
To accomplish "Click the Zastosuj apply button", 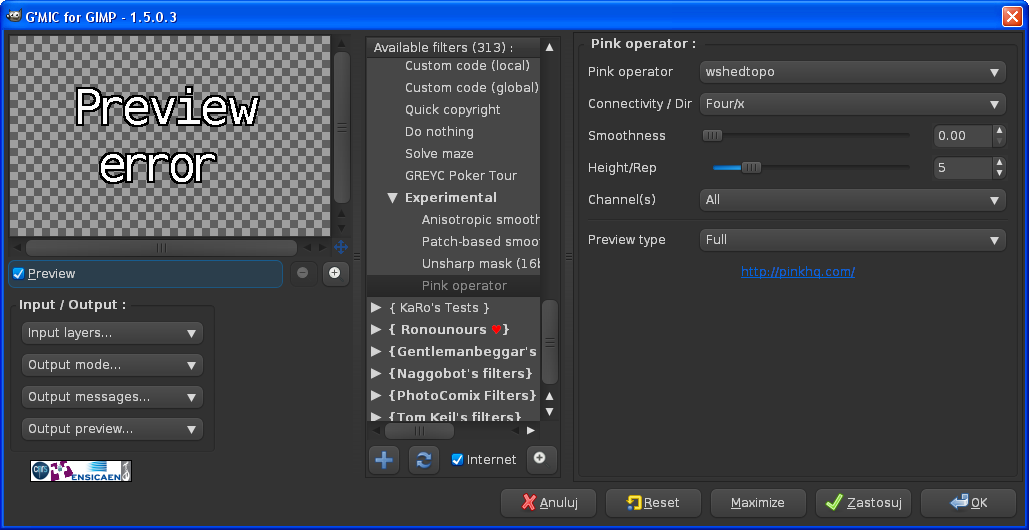I will click(864, 503).
